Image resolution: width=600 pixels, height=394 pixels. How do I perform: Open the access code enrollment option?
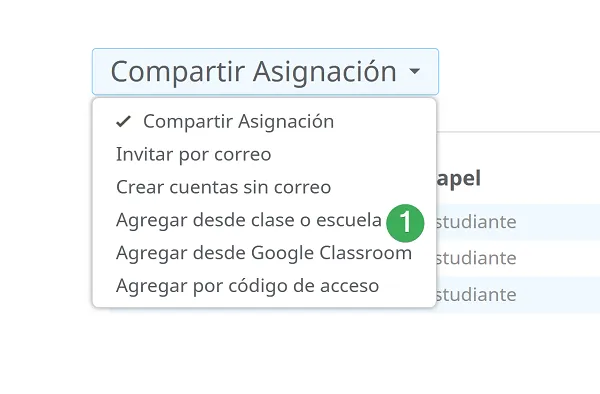point(248,286)
